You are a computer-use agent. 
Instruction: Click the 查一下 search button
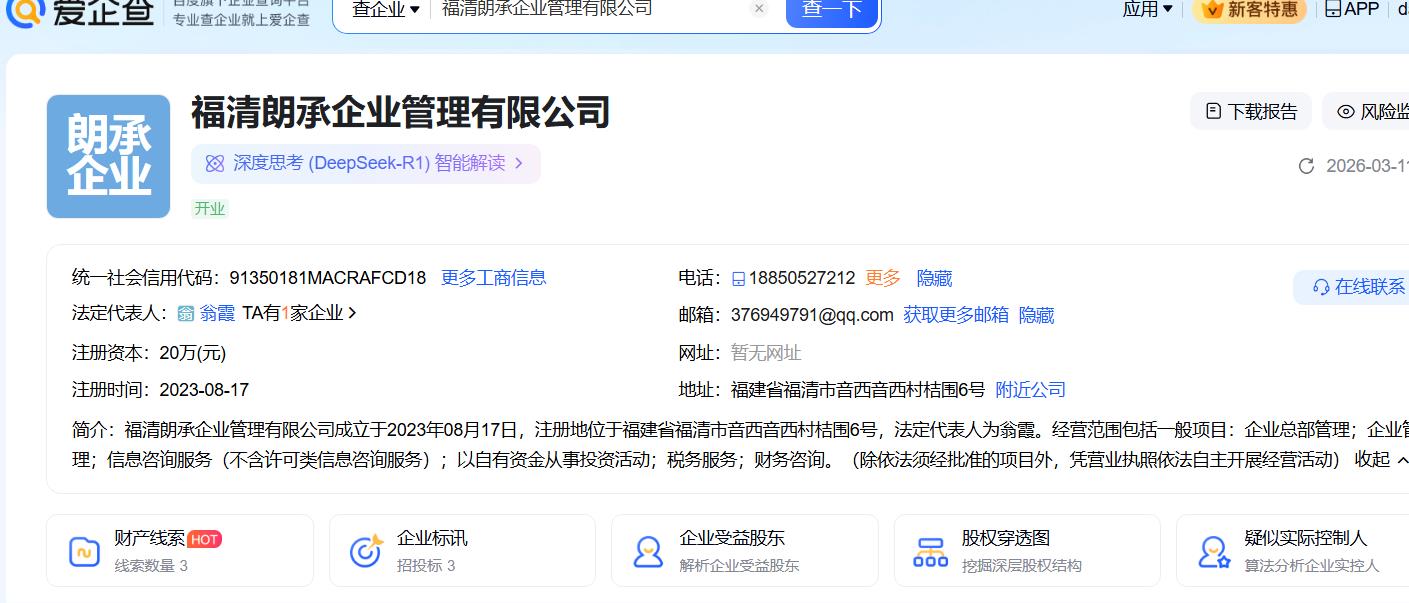(x=831, y=10)
